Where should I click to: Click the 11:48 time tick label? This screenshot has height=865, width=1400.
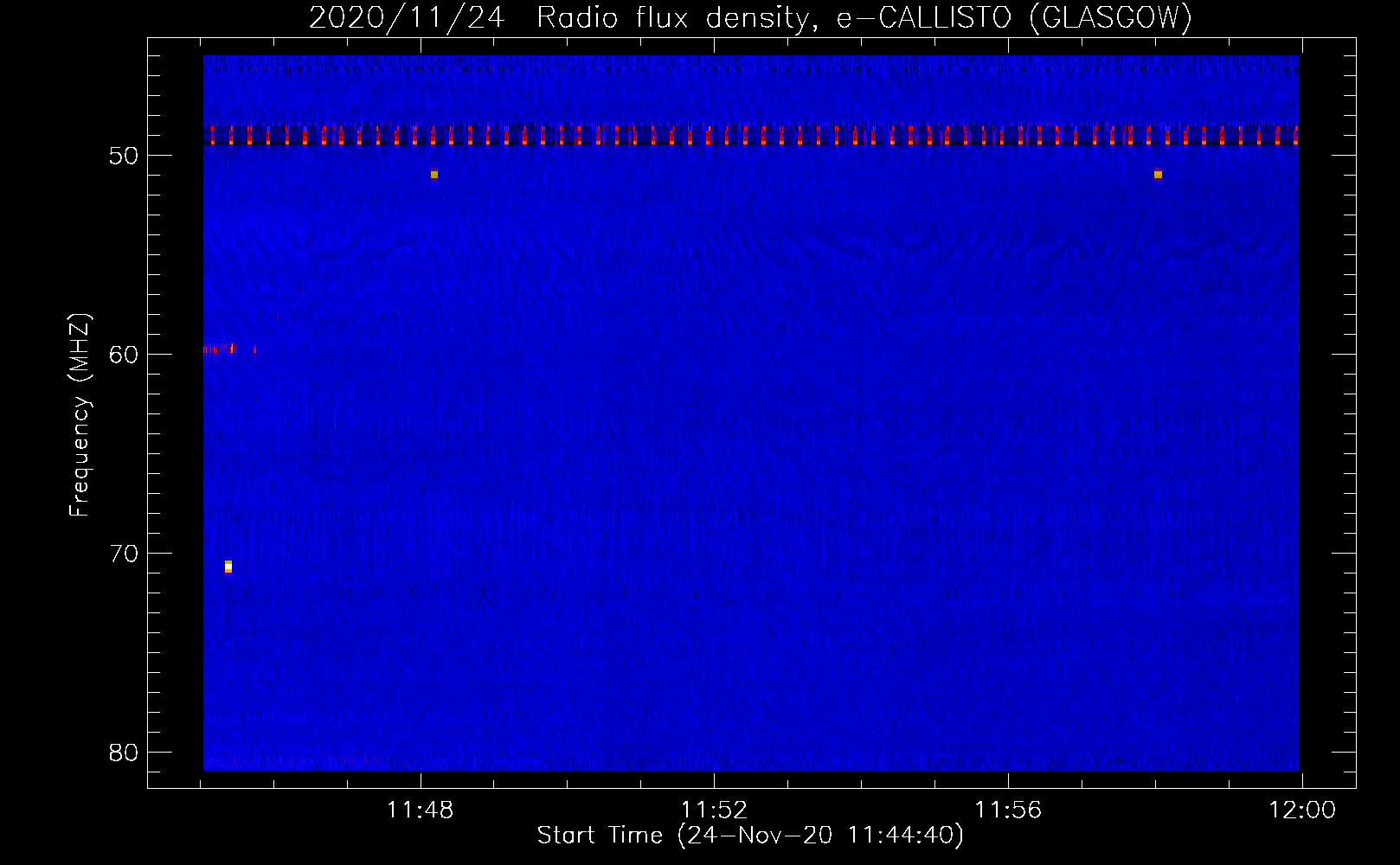coord(420,811)
